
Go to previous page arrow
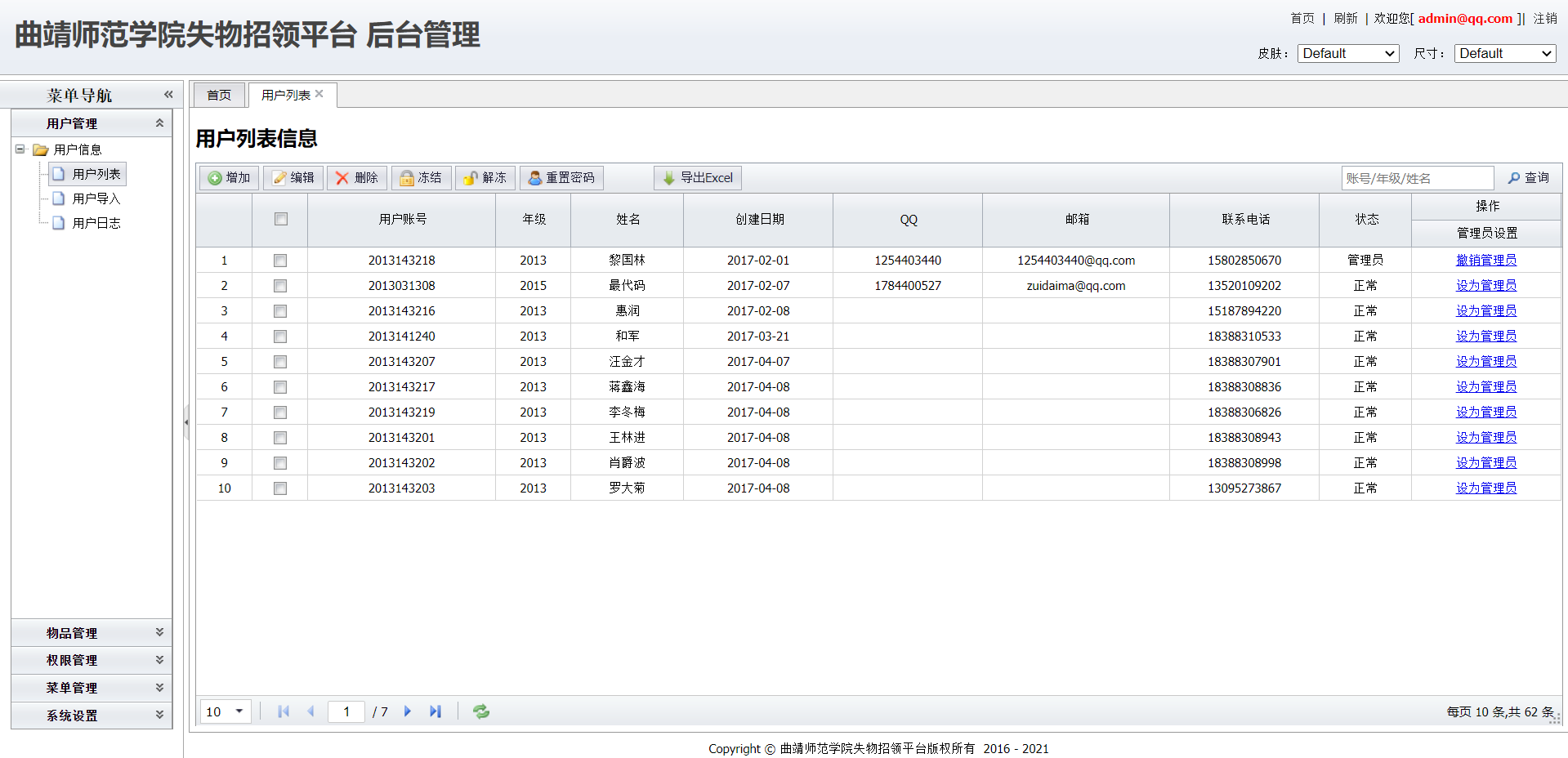point(310,711)
